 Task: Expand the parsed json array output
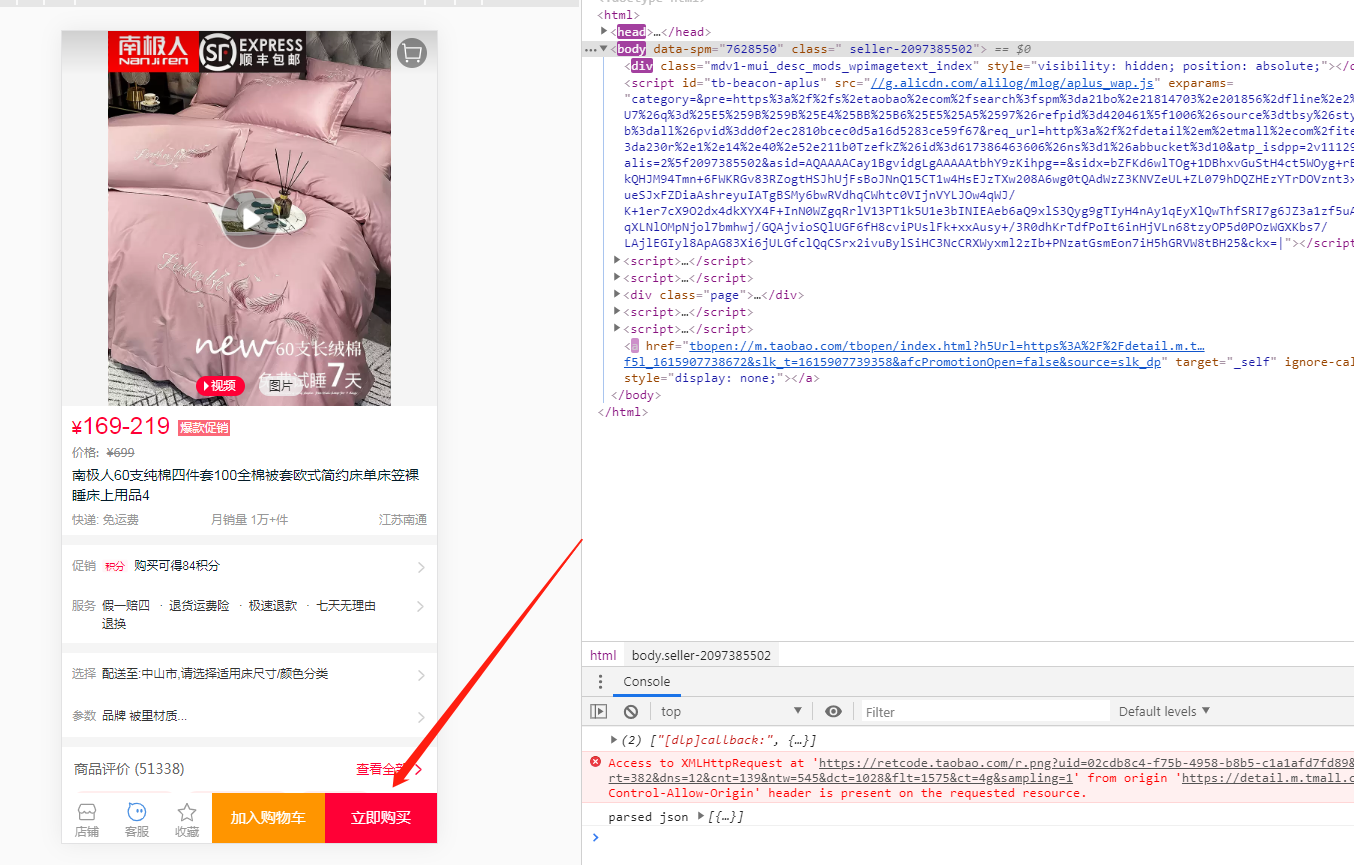[700, 817]
